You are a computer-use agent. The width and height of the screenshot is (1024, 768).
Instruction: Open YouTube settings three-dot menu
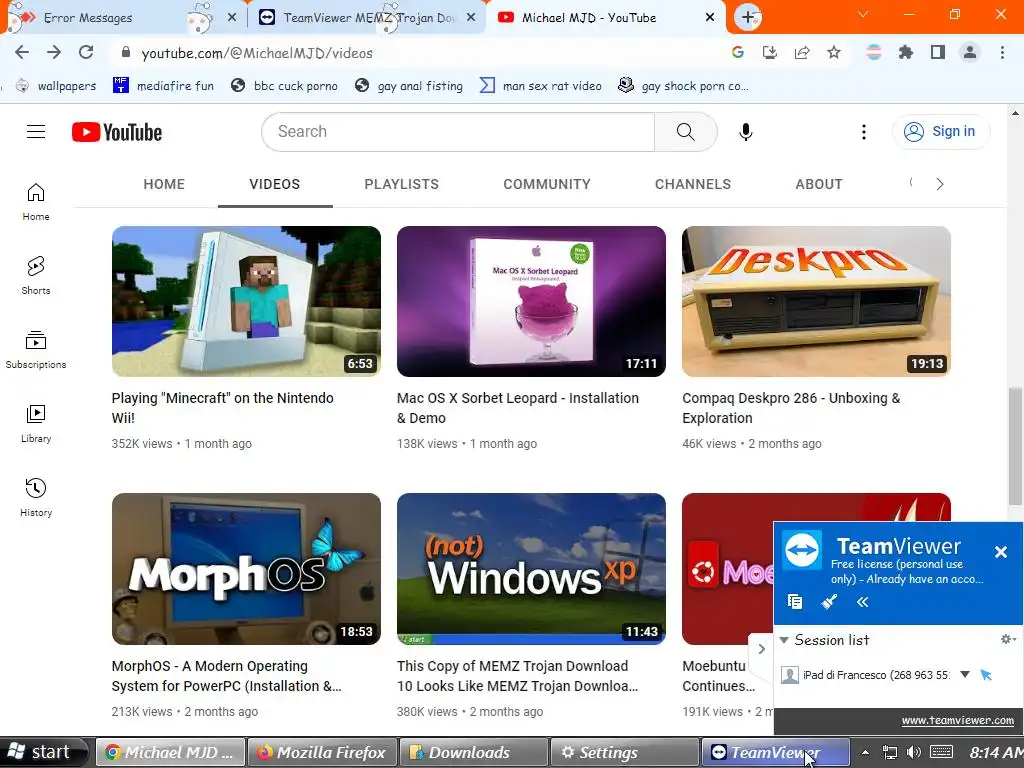864,132
